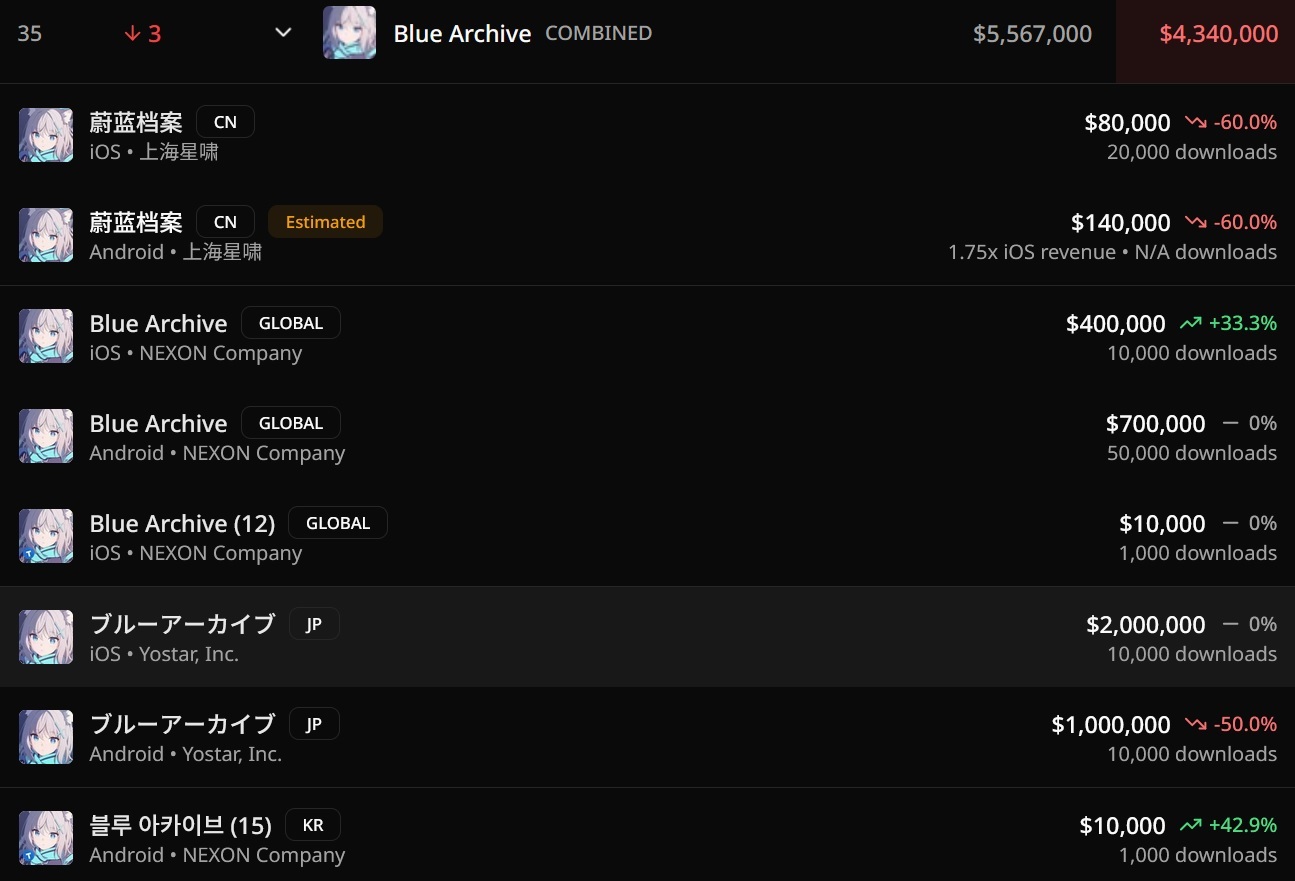Click CN badge on 蔚蓝档案 Android row
Image resolution: width=1295 pixels, height=881 pixels.
(226, 222)
